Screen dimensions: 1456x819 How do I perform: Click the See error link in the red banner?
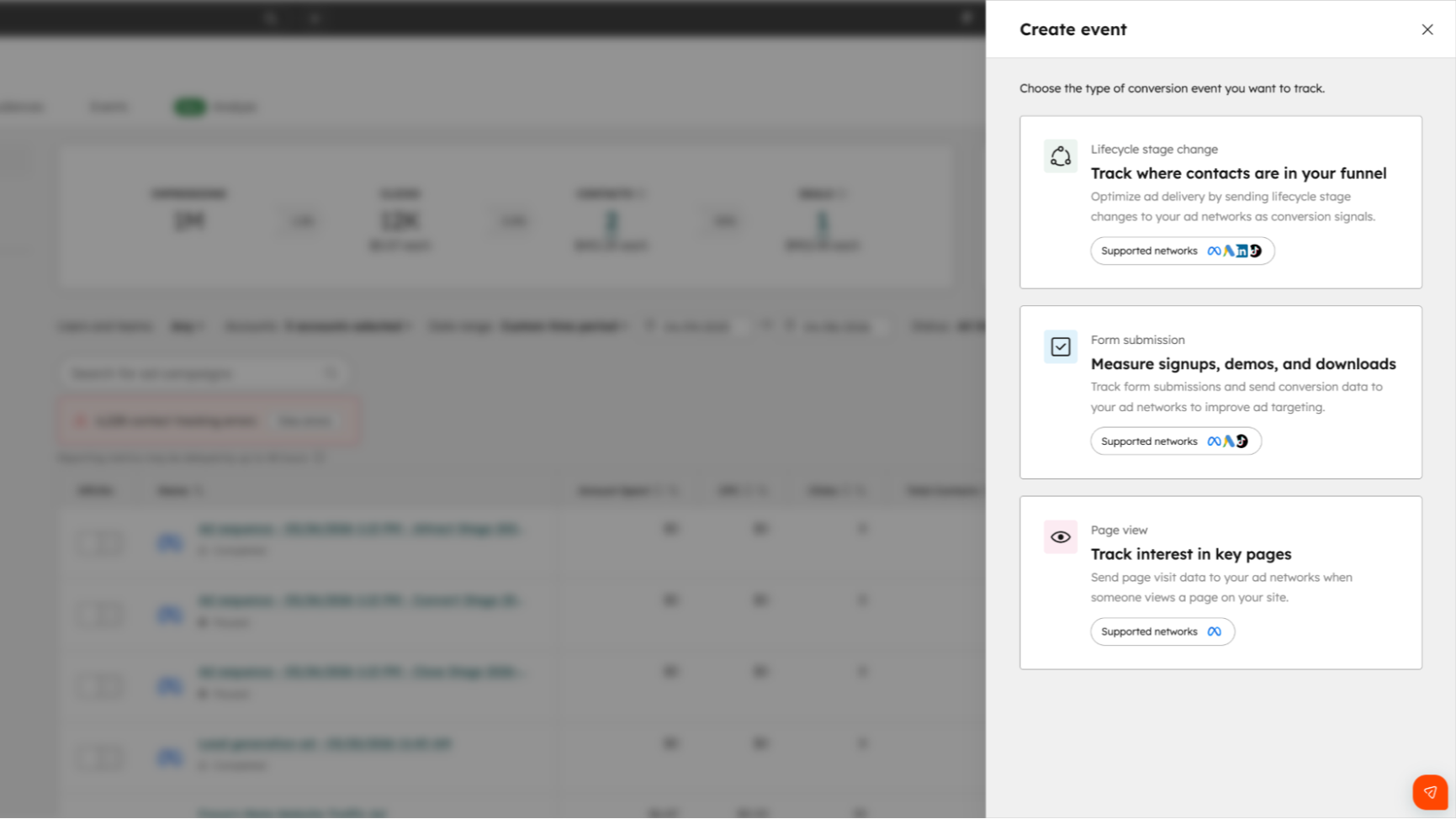304,420
